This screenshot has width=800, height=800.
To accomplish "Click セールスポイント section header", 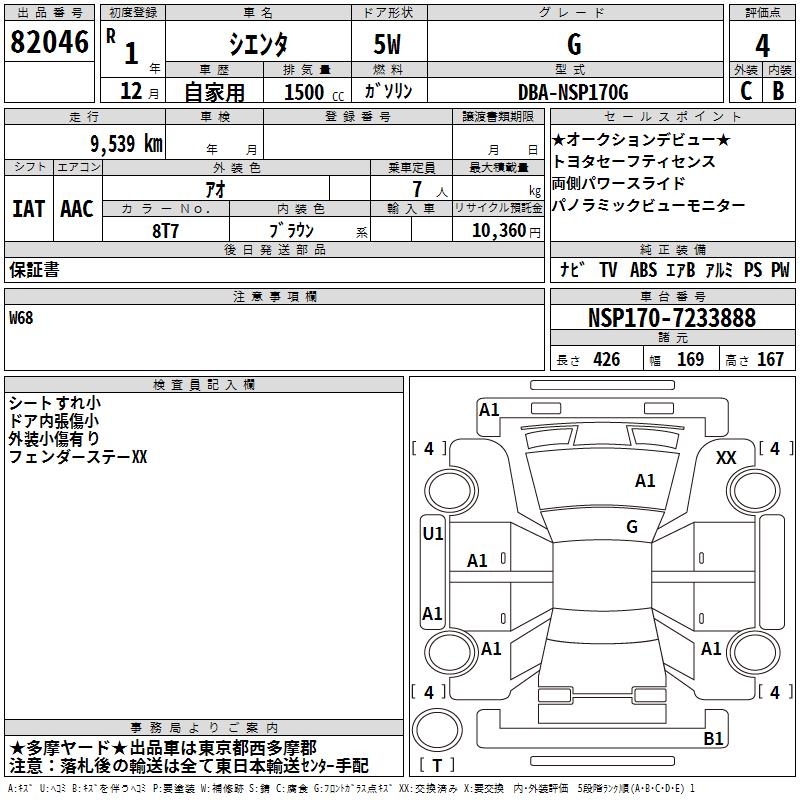I will pyautogui.click(x=672, y=116).
